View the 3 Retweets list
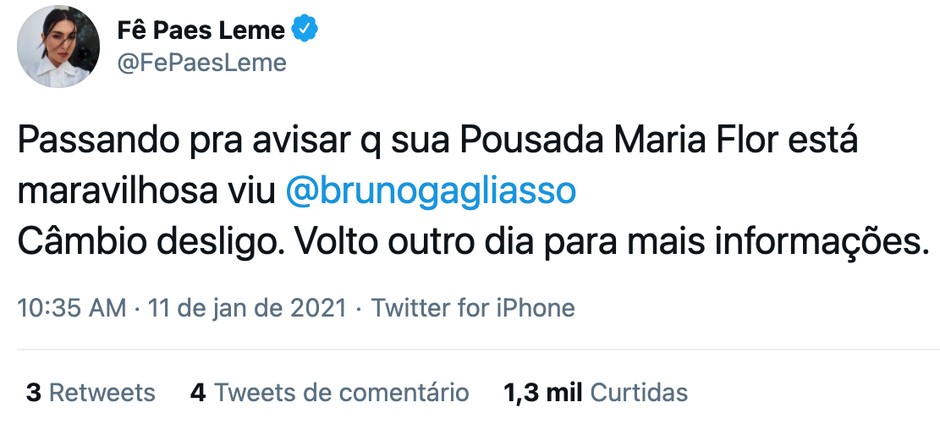The width and height of the screenshot is (940, 430). (91, 393)
